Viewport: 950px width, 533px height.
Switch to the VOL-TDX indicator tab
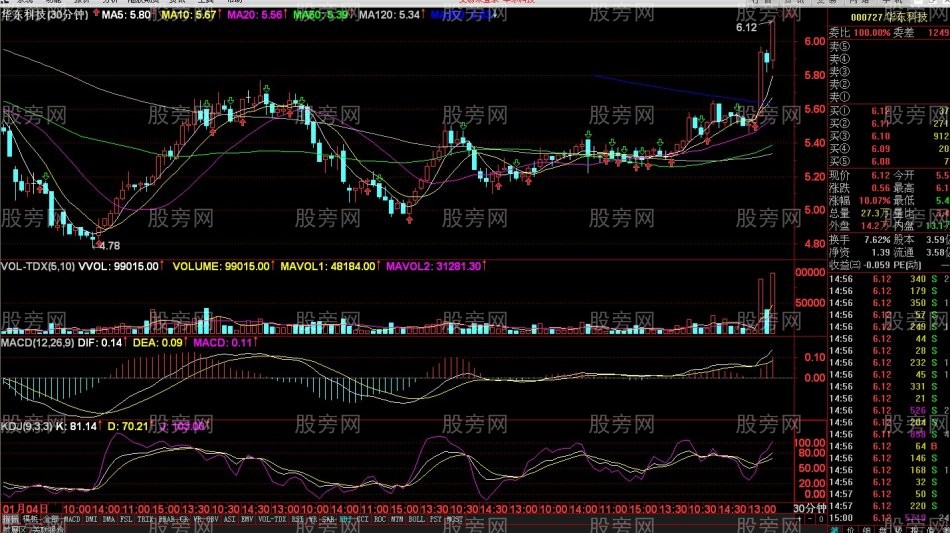pos(272,519)
